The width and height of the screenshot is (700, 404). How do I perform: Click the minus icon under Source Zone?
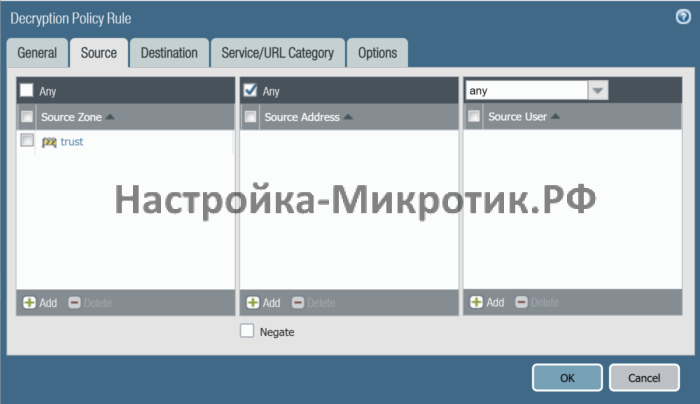tap(74, 303)
